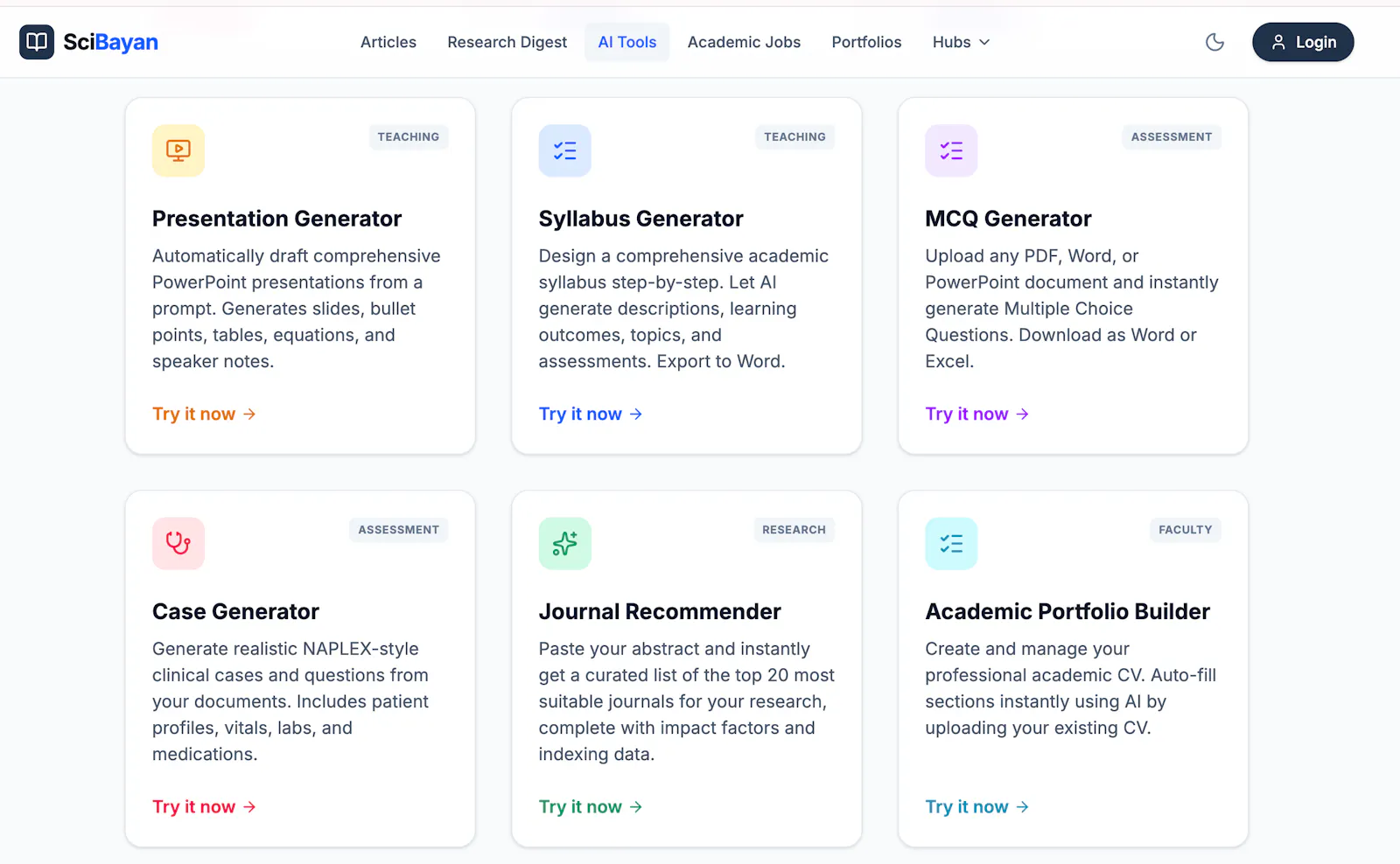The height and width of the screenshot is (864, 1400).
Task: Click the Presentation Generator slides icon
Action: 178,150
